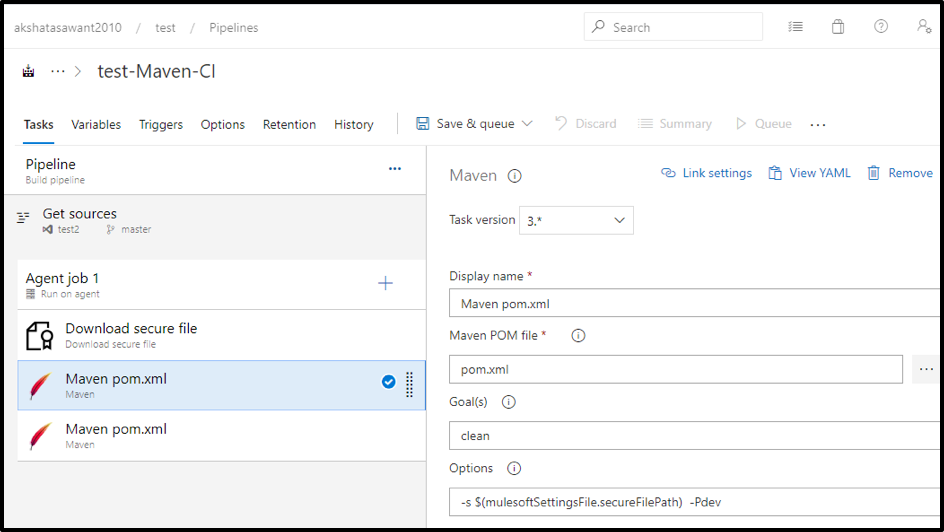944x532 pixels.
Task: Open the marketplace shopping bag icon
Action: pos(838,27)
